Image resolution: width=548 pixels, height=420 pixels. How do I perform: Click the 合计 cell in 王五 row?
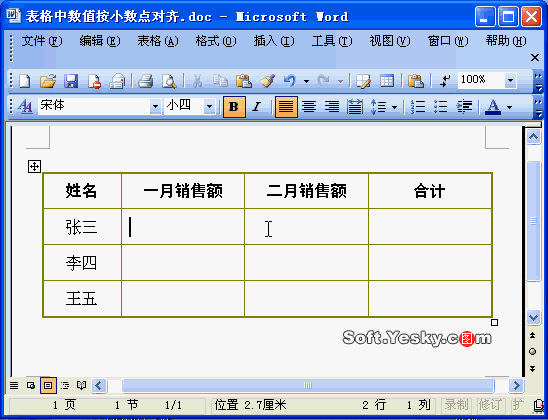pos(430,298)
